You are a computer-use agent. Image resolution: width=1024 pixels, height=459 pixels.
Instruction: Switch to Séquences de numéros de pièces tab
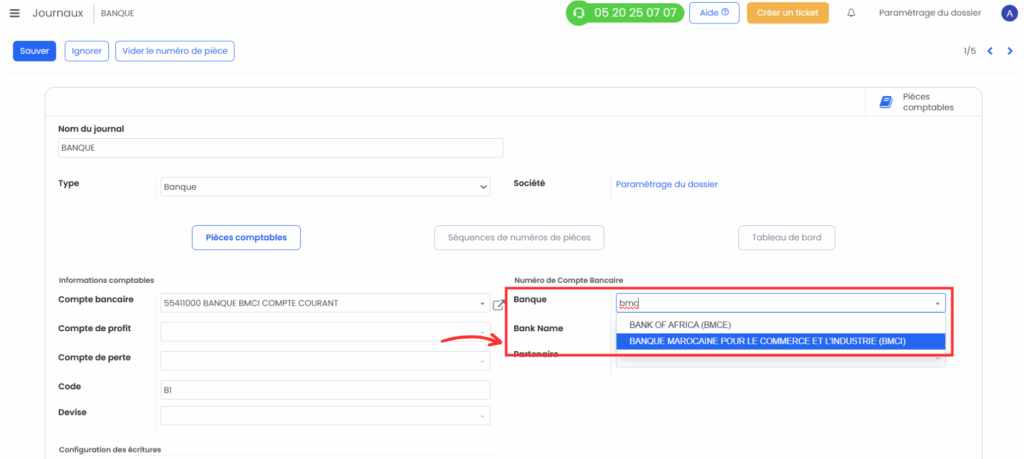pos(519,238)
